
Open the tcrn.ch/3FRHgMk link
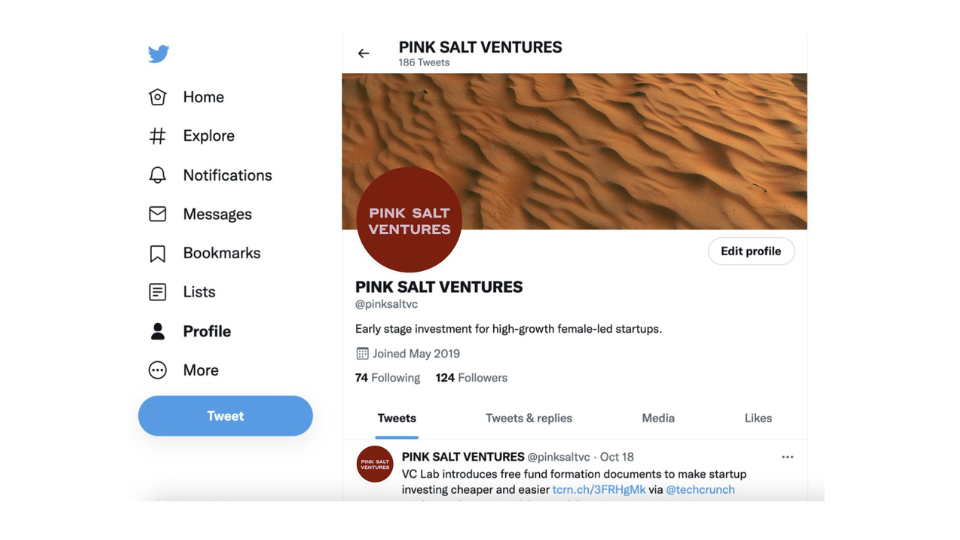point(599,490)
